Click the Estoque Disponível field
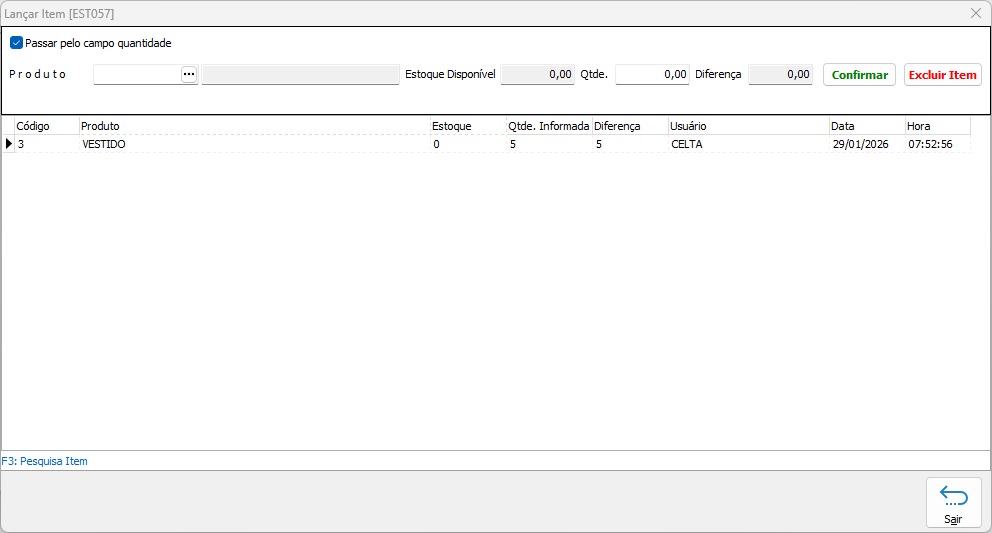 538,75
